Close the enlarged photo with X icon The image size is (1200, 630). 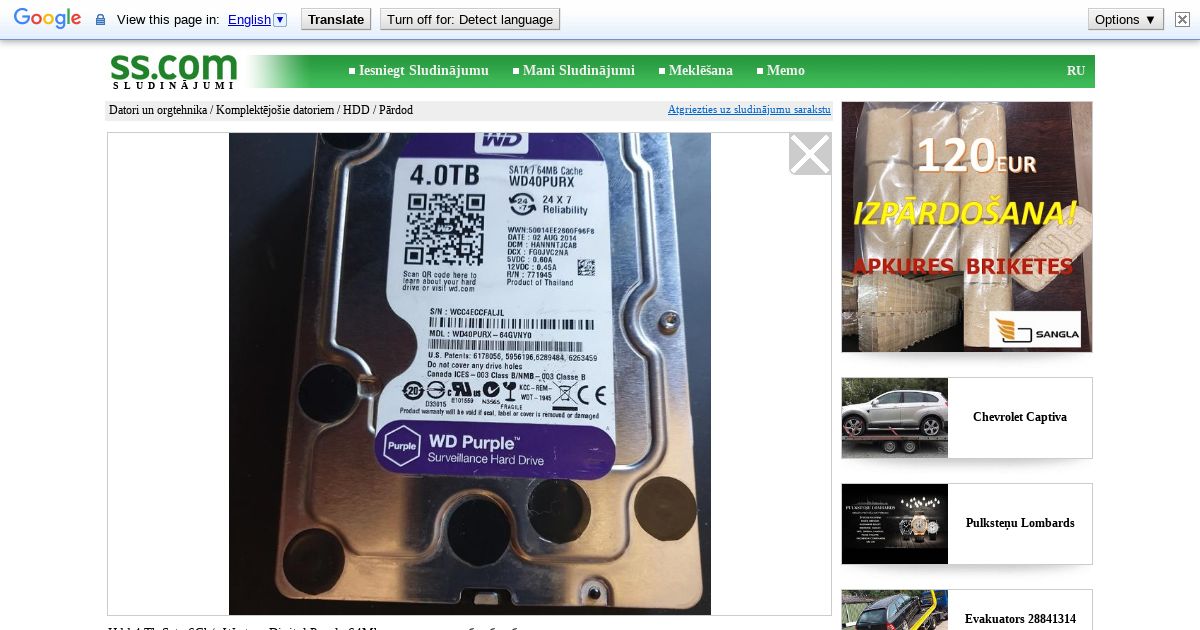point(810,154)
